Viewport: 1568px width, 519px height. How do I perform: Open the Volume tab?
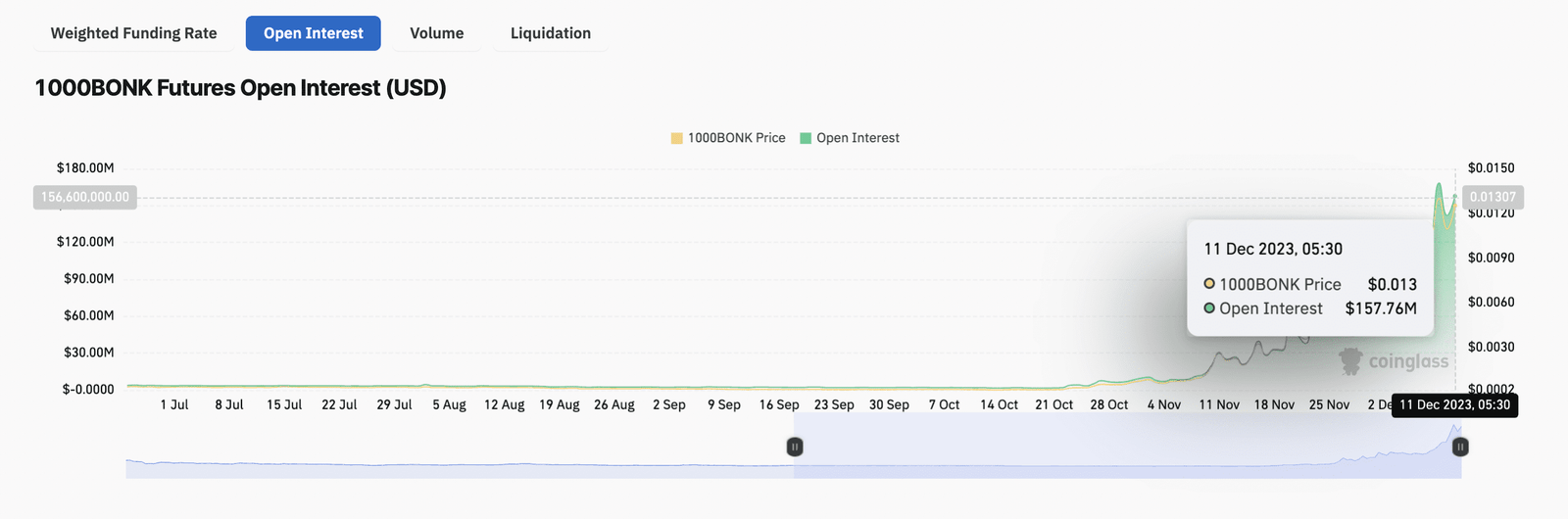437,33
